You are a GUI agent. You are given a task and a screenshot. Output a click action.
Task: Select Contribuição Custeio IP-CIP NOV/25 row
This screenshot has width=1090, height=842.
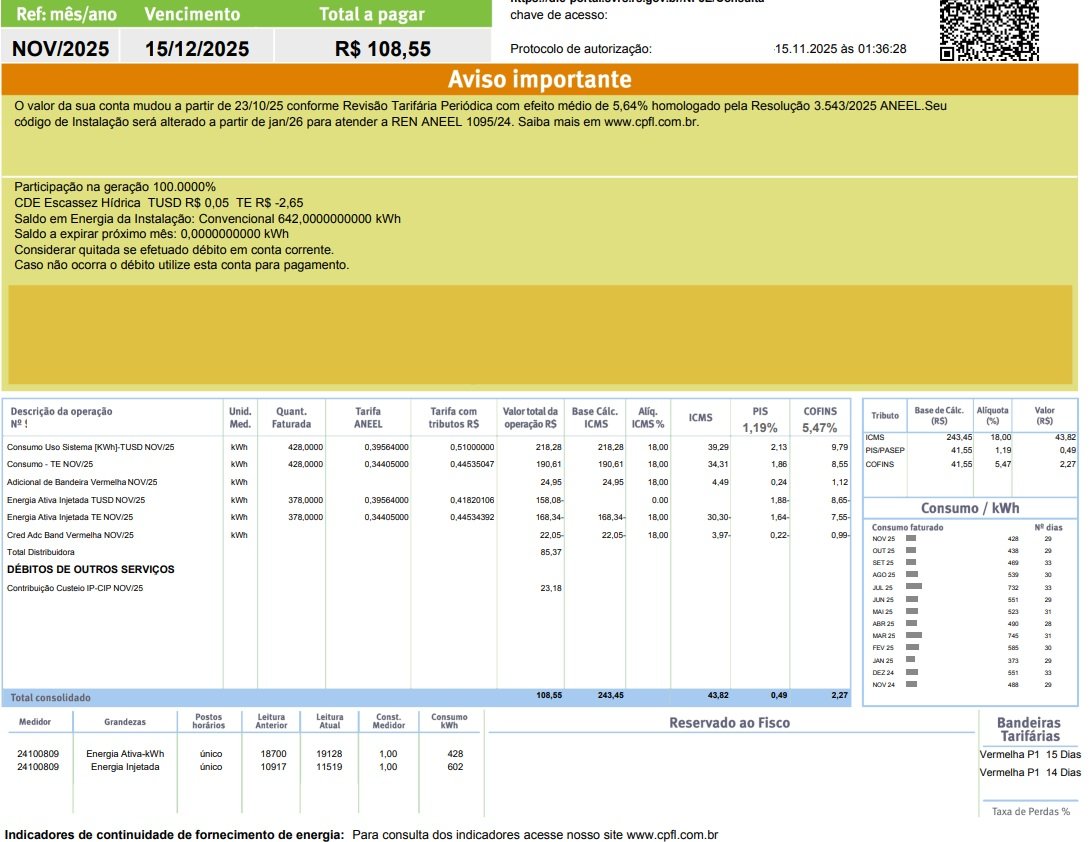click(75, 588)
